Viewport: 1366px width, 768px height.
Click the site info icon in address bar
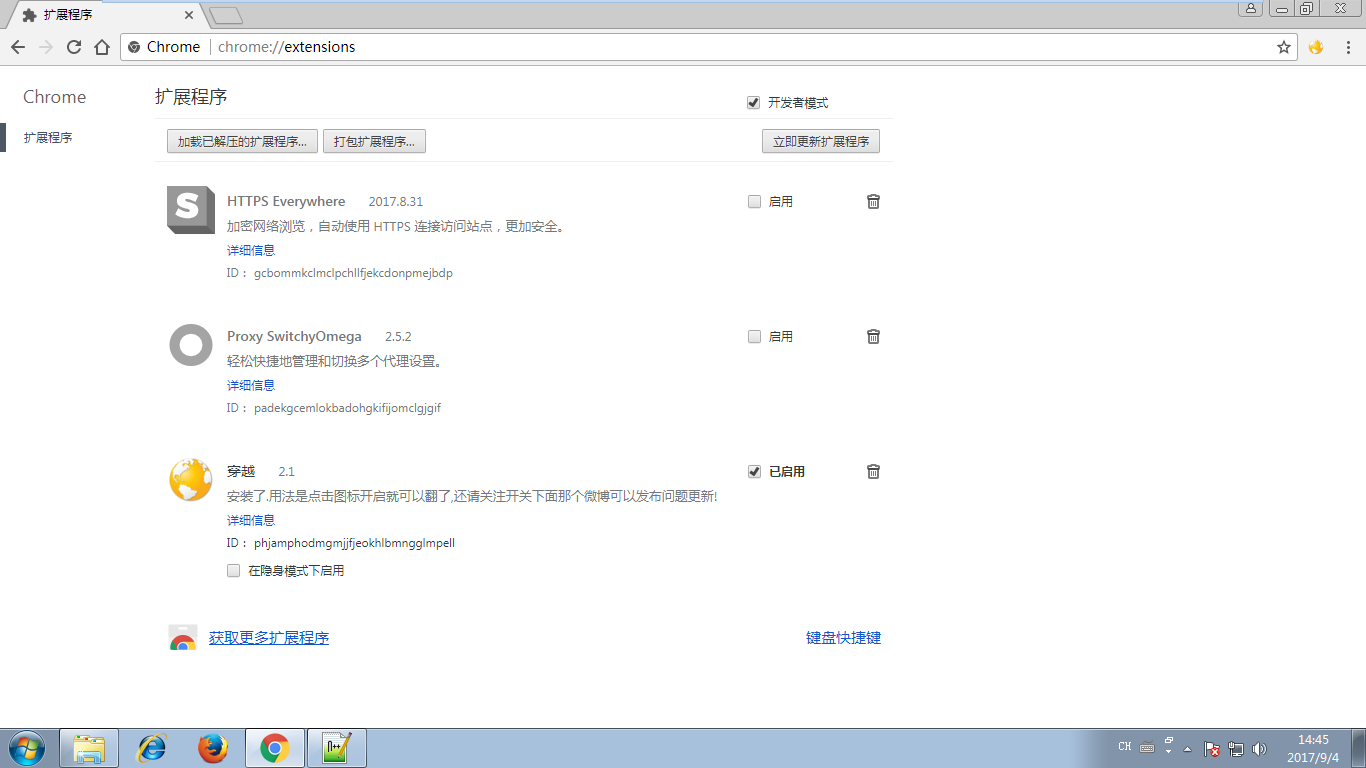[134, 47]
